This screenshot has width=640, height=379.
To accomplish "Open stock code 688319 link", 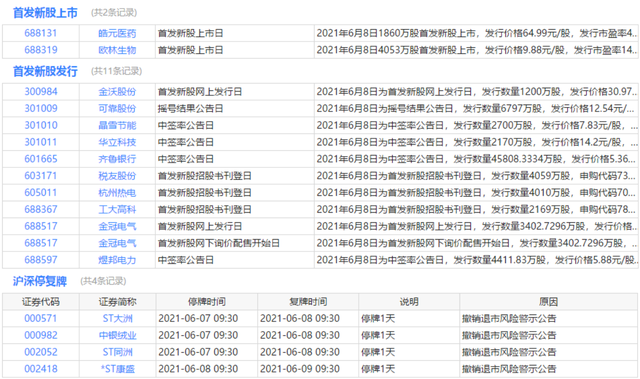I will [40, 50].
